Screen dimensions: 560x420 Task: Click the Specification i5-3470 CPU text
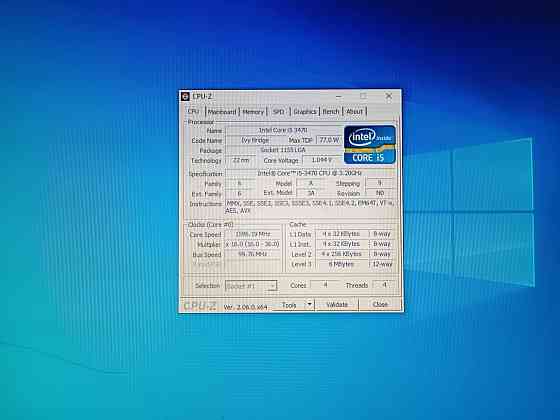(310, 173)
